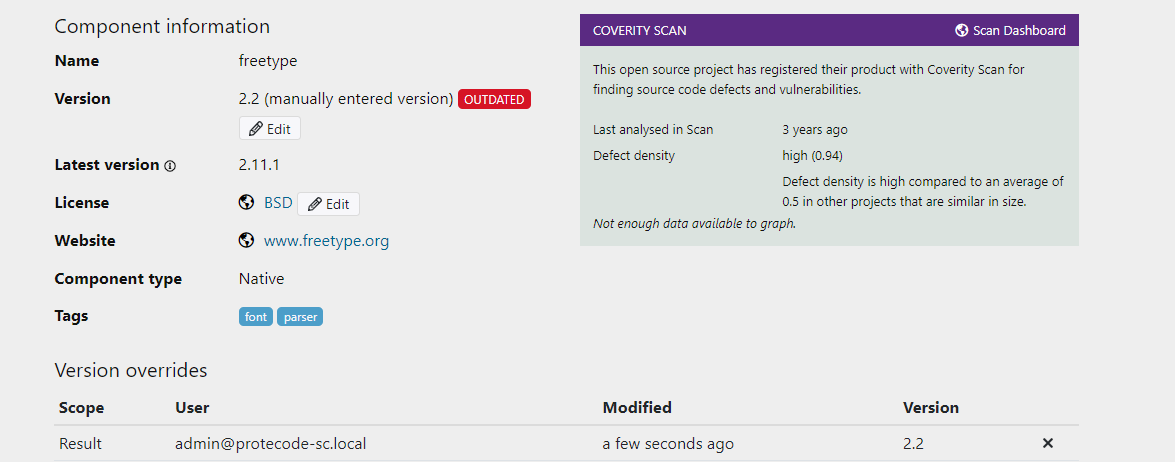1175x462 pixels.
Task: Click the COVERITY SCAN panel title
Action: (639, 31)
